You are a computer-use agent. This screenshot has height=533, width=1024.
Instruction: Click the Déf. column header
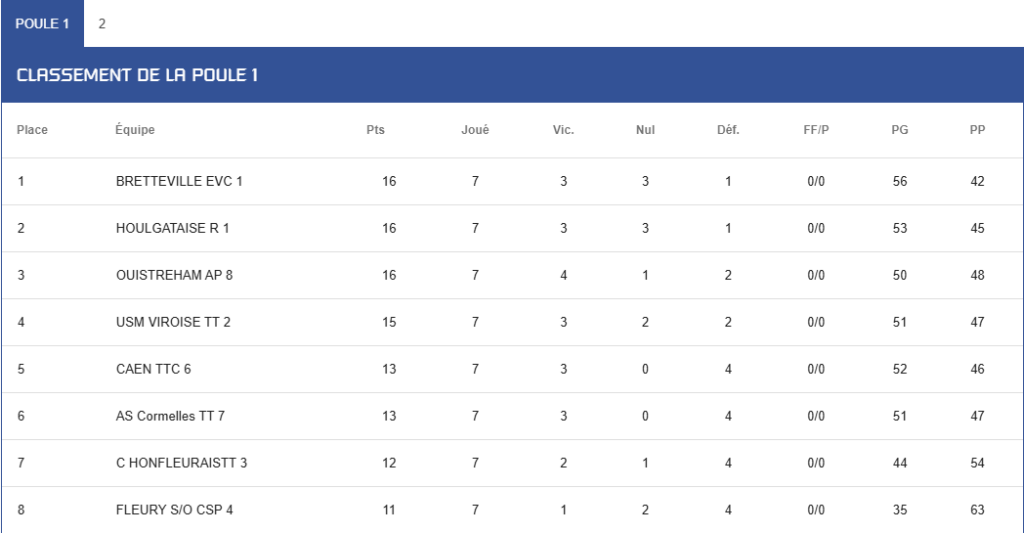tap(728, 130)
